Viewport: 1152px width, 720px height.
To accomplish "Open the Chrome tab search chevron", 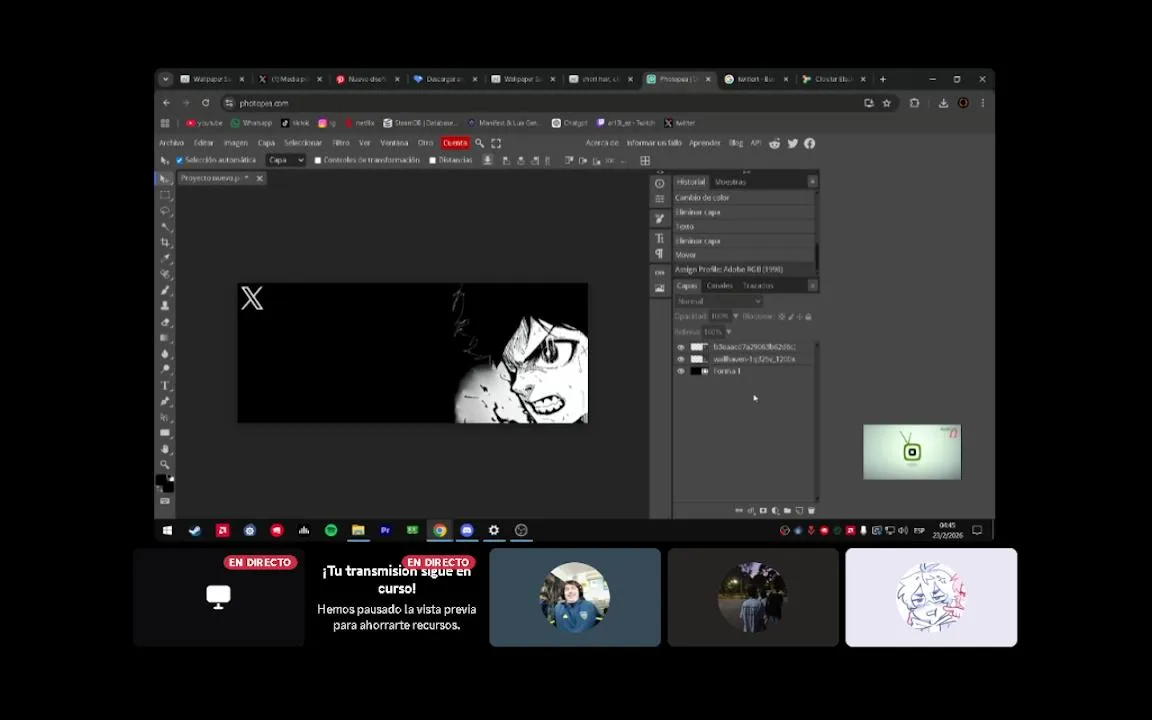I will [x=165, y=79].
